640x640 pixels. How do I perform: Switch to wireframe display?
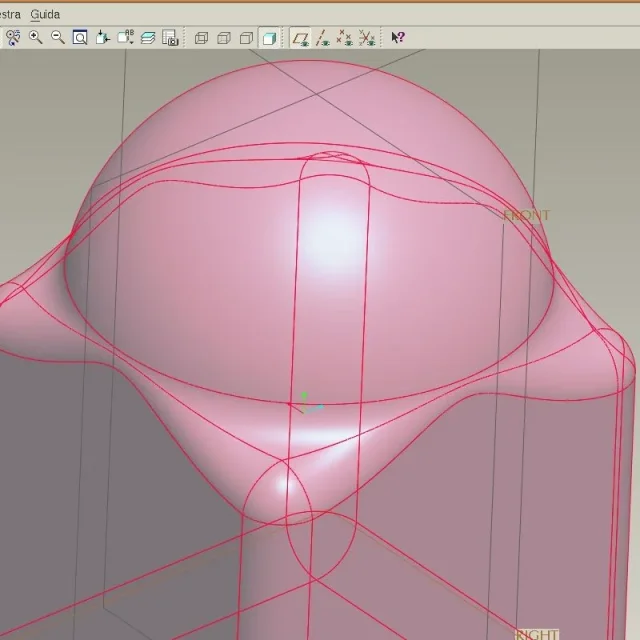[x=201, y=38]
